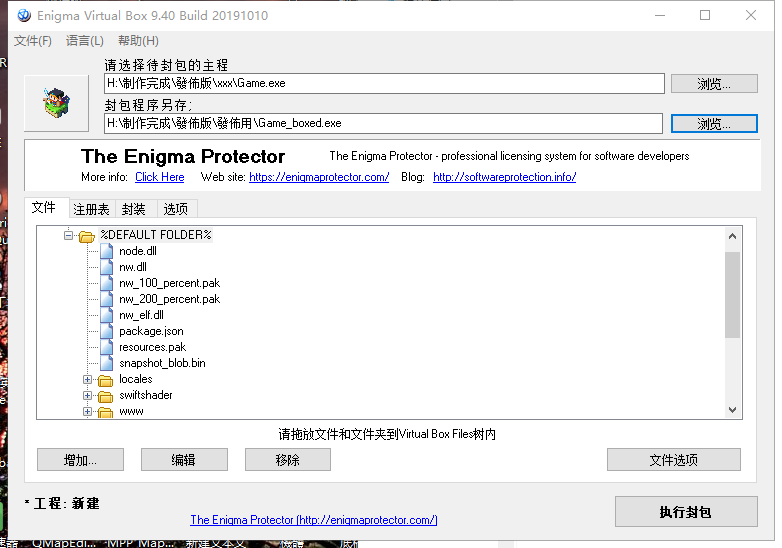Open the bottom The Enigma Protector link
The width and height of the screenshot is (782, 548).
click(x=314, y=520)
